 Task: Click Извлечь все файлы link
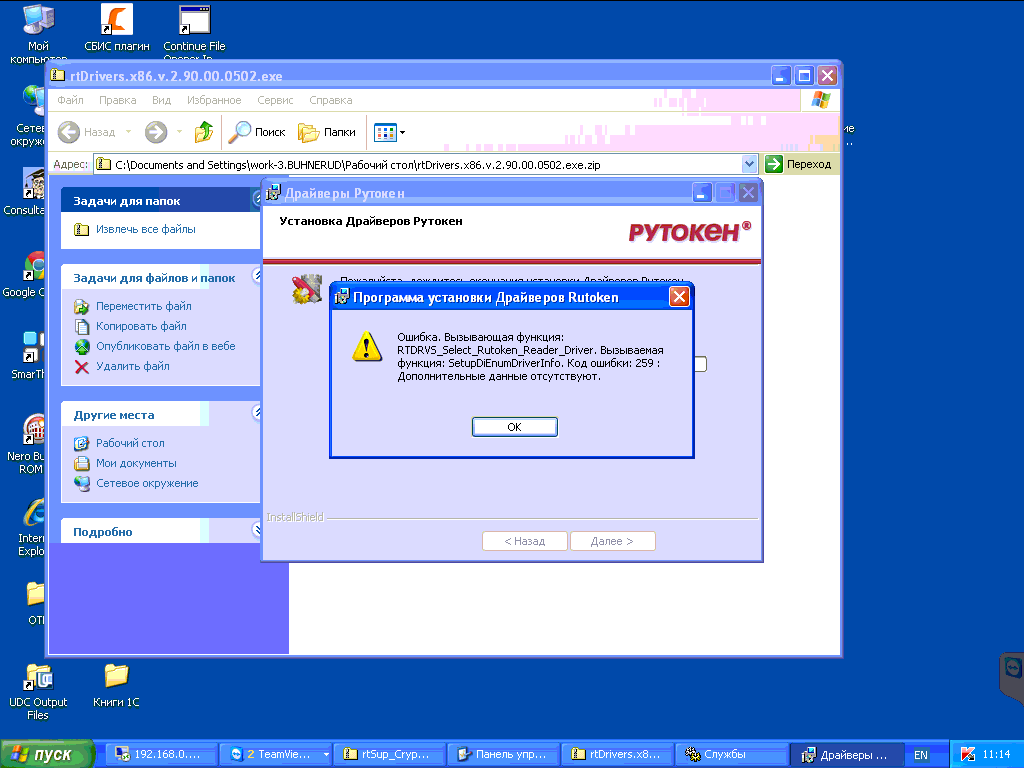[145, 229]
